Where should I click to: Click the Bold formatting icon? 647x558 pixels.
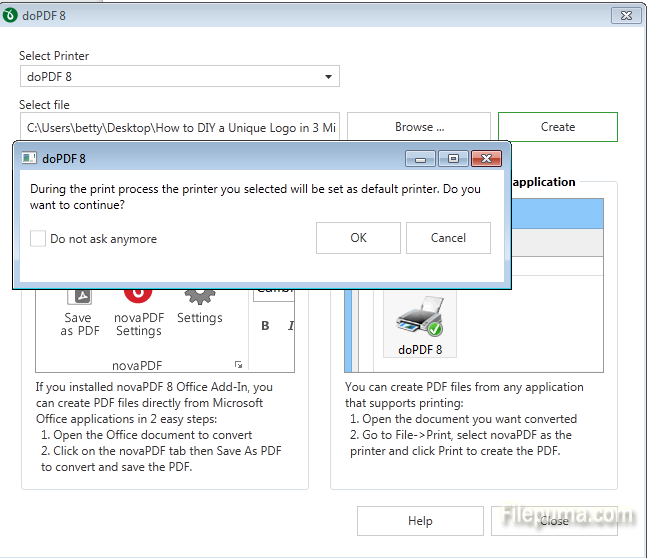click(266, 325)
